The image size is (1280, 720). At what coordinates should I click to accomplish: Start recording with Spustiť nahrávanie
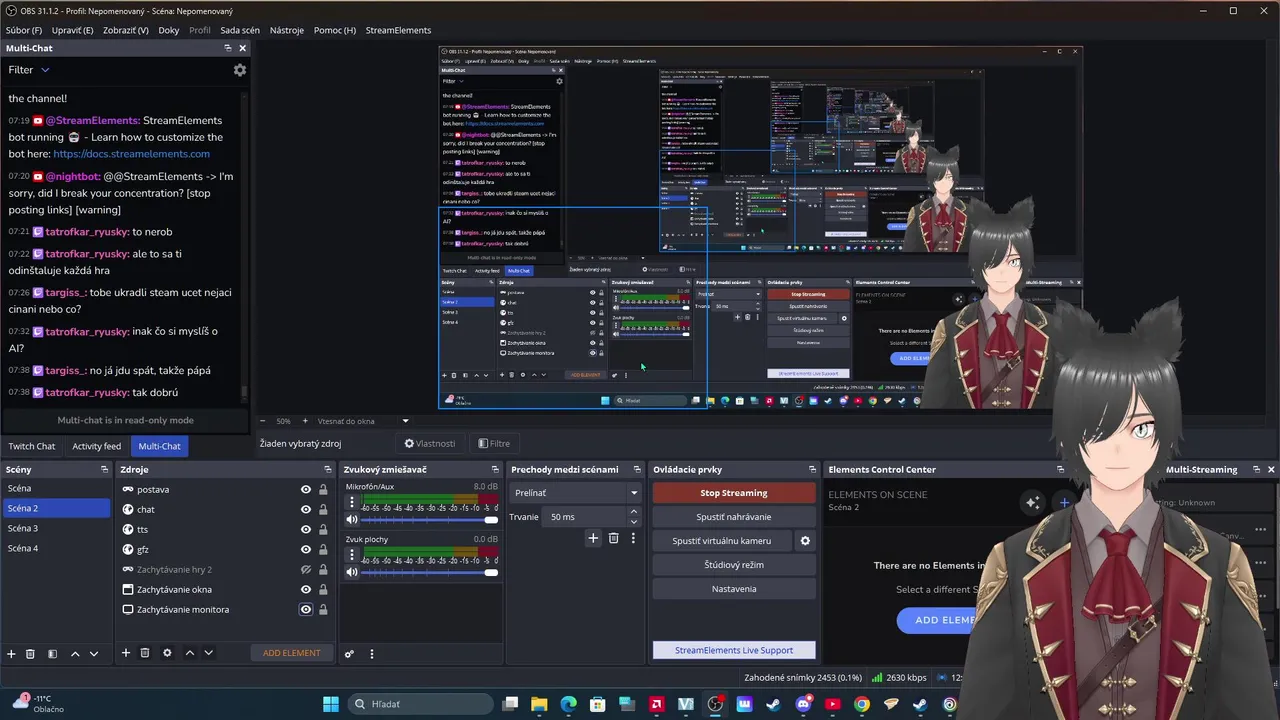tap(734, 517)
